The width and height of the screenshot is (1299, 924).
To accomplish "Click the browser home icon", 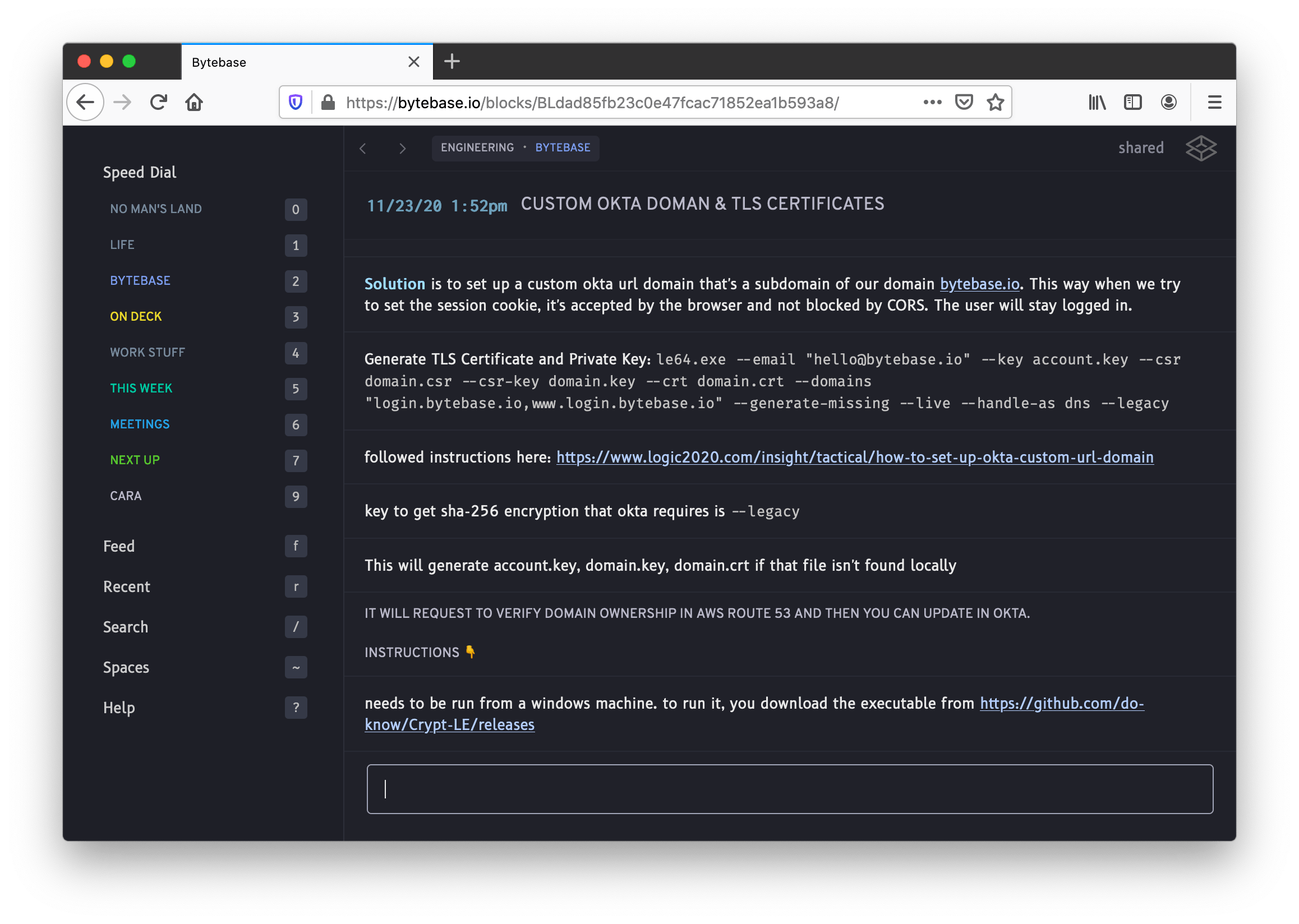I will 195,103.
